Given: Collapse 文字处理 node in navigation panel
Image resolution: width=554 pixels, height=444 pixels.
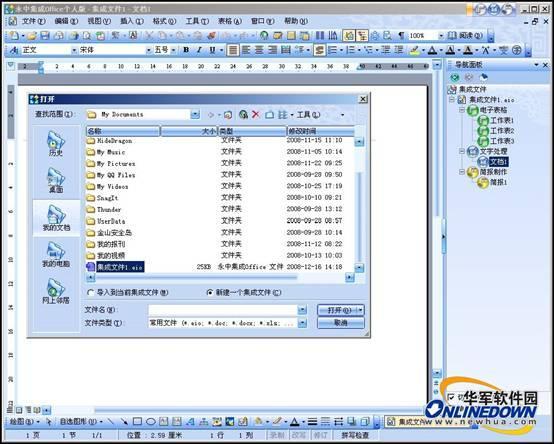Looking at the screenshot, I should tap(462, 151).
